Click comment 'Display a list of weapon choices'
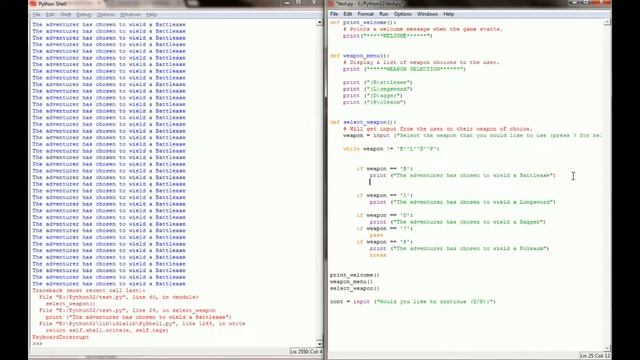Screen dimensions: 640x360 pyautogui.click(x=421, y=62)
